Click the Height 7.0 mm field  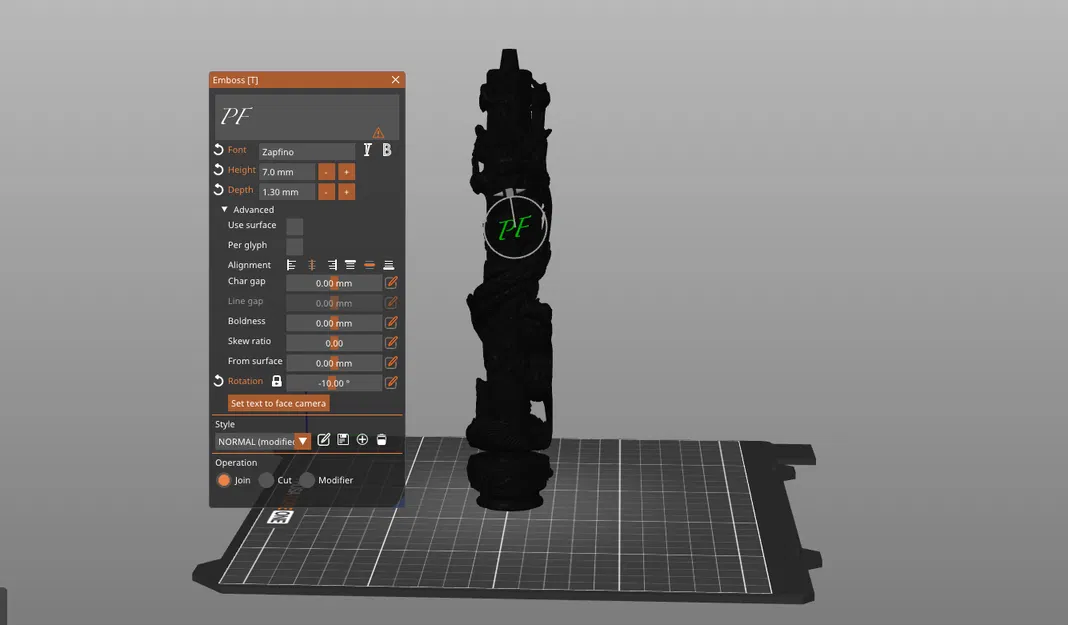[x=287, y=172]
